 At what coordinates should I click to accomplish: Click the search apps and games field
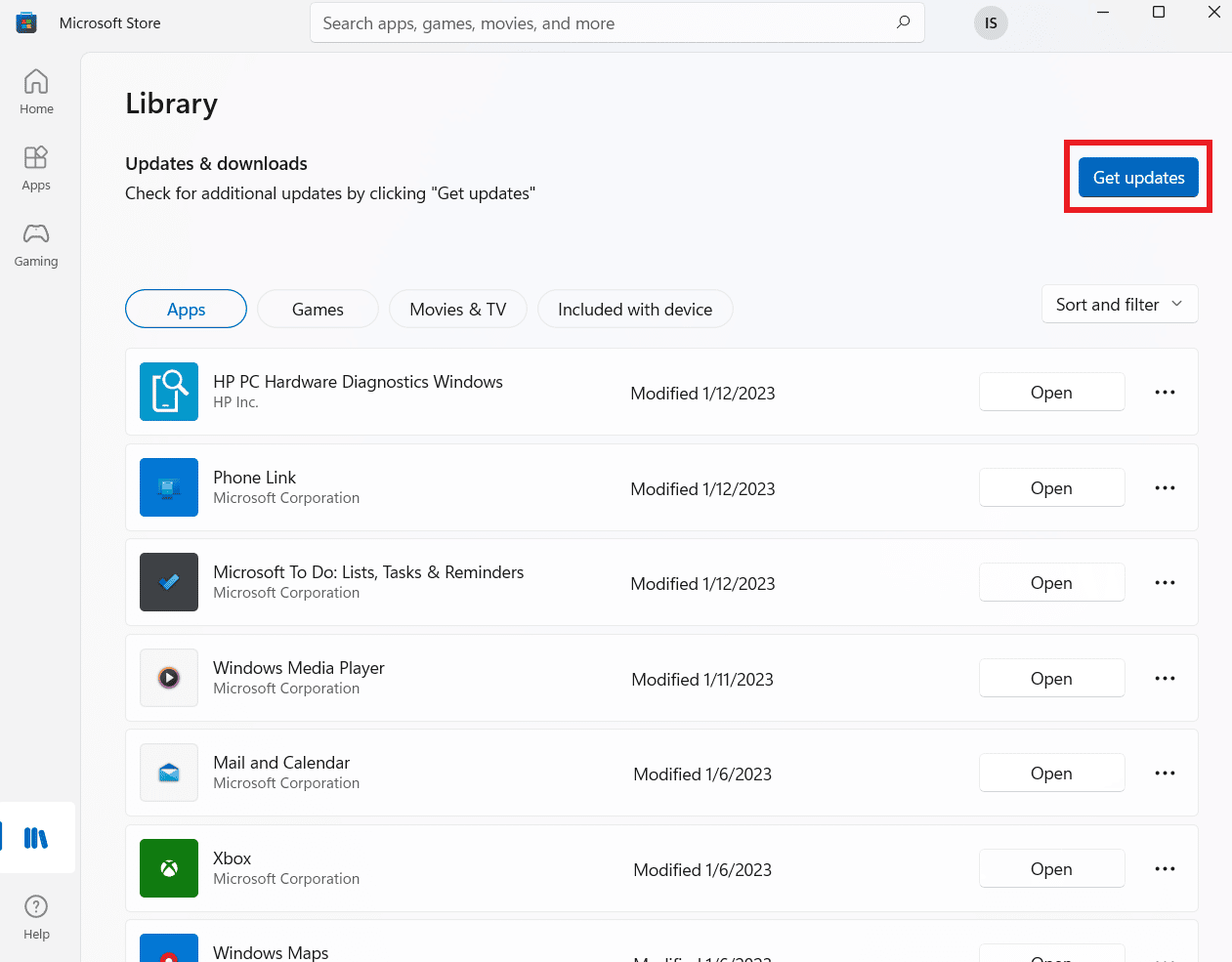616,22
